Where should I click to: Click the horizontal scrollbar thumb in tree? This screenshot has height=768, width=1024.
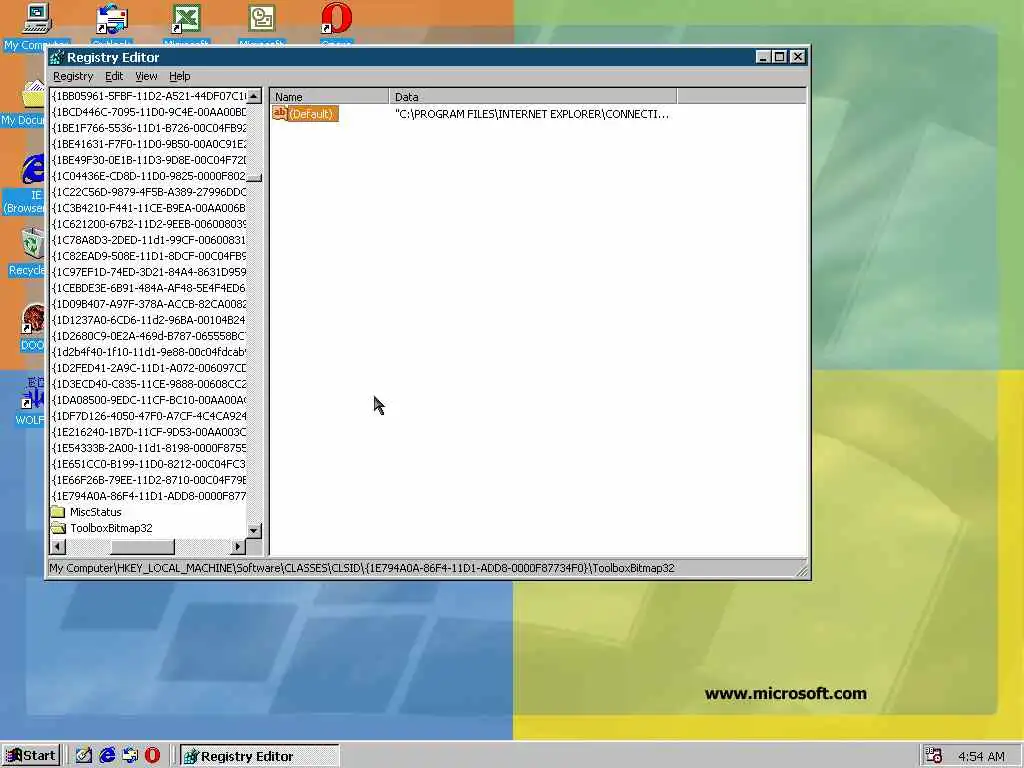click(142, 546)
